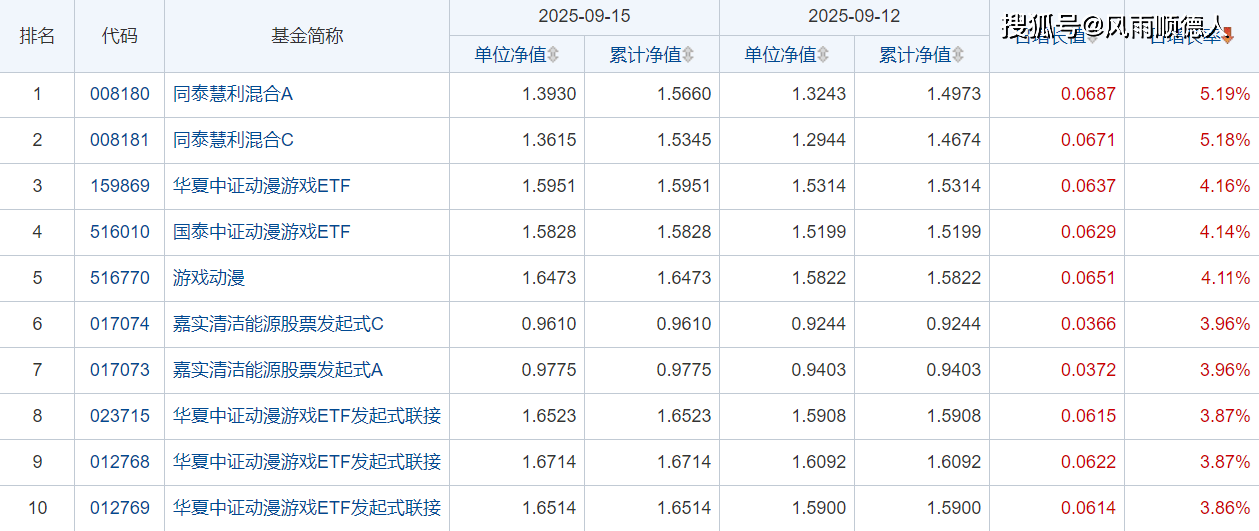Image resolution: width=1259 pixels, height=531 pixels.
Task: Sort by 2025-09-12 单位净值 arrow icon
Action: pyautogui.click(x=823, y=55)
